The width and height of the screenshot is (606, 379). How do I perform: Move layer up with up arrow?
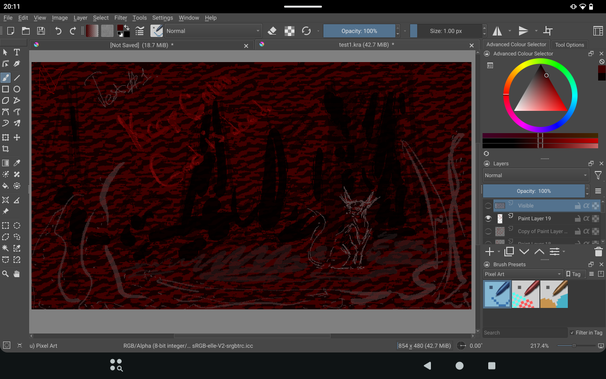[x=539, y=252]
